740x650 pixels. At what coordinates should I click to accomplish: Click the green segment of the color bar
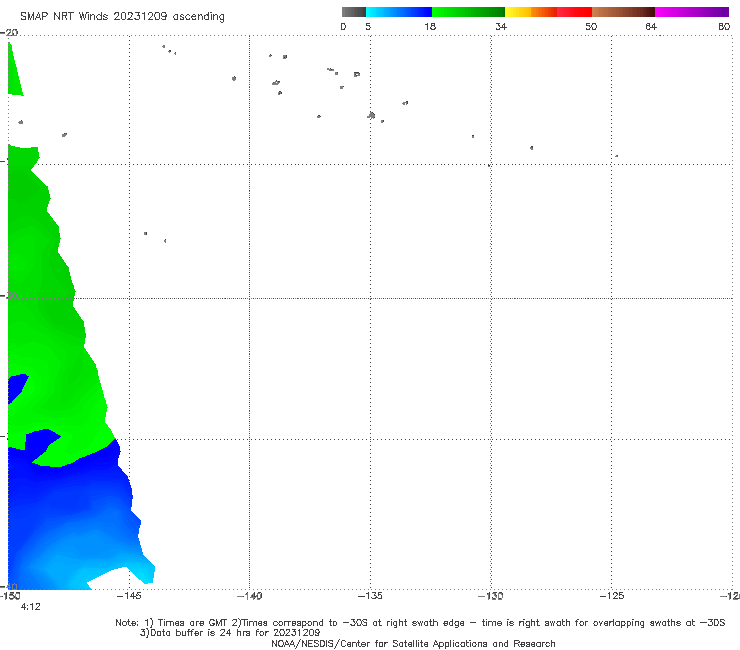468,12
